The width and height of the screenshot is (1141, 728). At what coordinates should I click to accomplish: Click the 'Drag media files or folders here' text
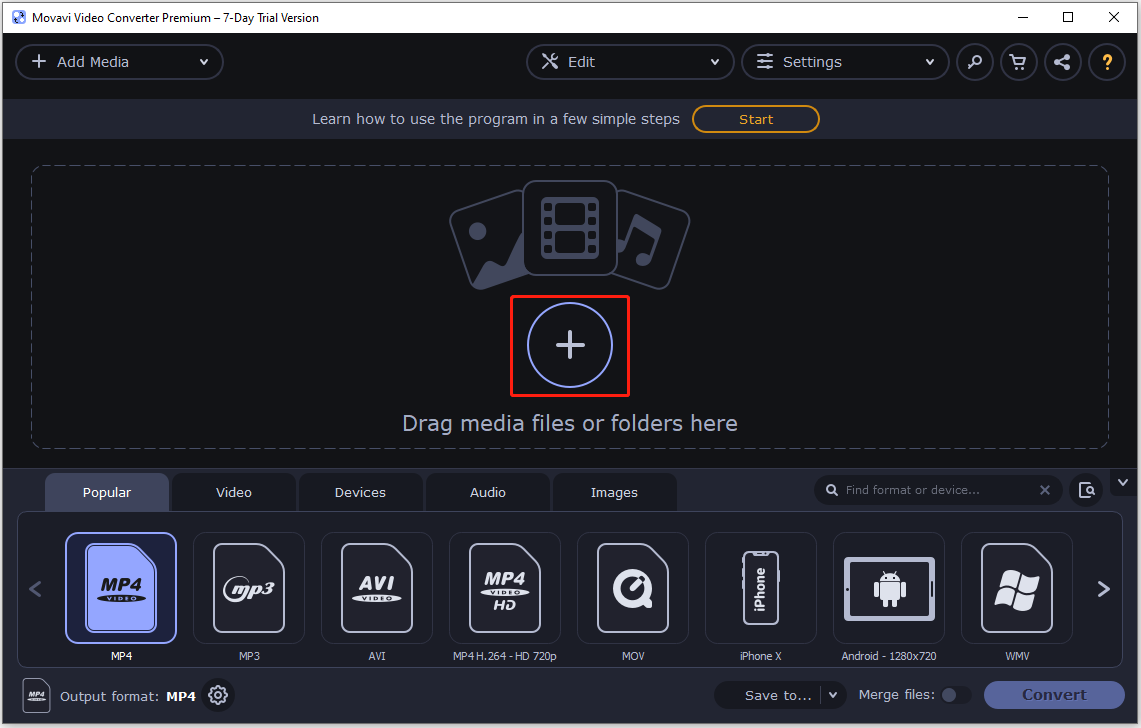click(570, 423)
